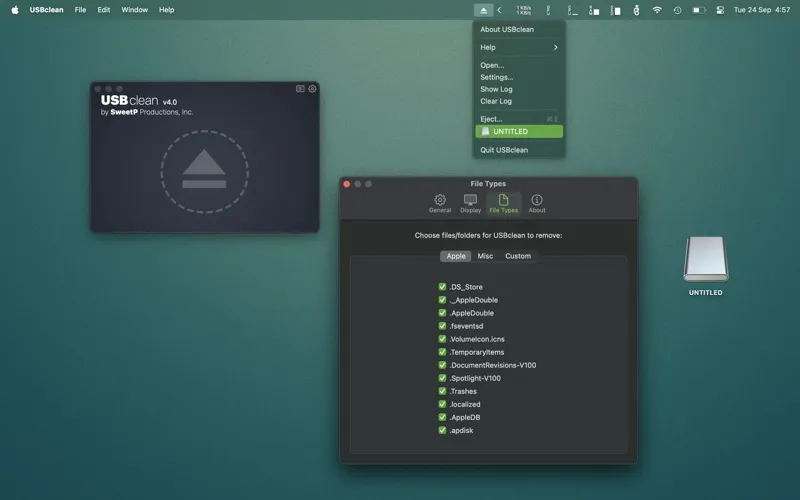Image resolution: width=800 pixels, height=500 pixels.
Task: Select About USBclean menu entry
Action: point(519,30)
